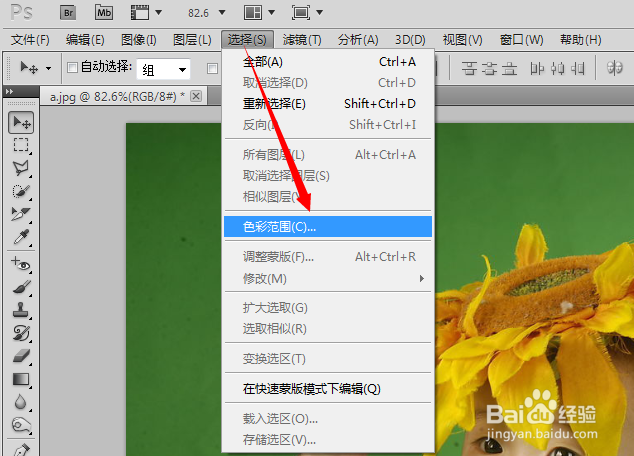This screenshot has width=634, height=456.
Task: Select the Blur tool
Action: click(21, 402)
